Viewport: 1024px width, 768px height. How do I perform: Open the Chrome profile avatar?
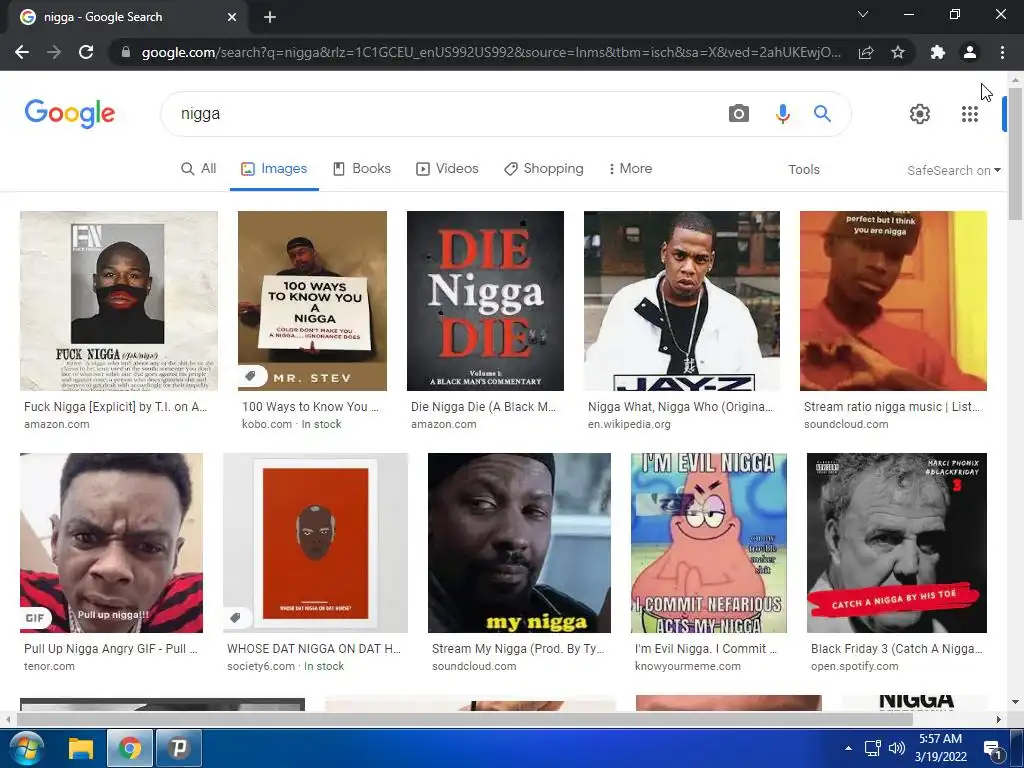tap(970, 52)
